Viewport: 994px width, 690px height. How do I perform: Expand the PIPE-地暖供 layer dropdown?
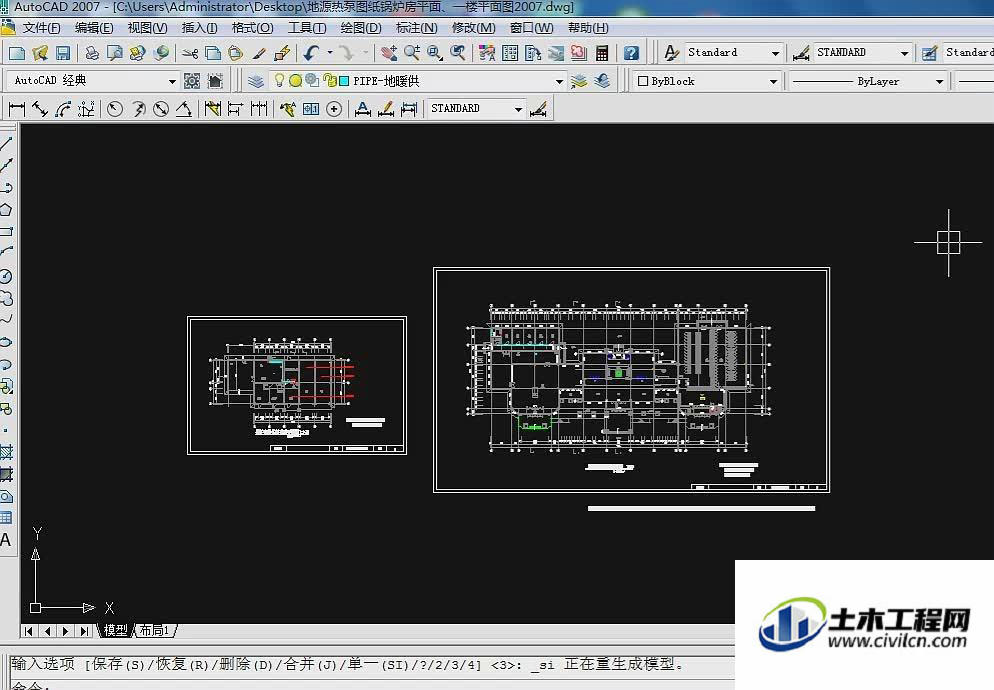(559, 82)
